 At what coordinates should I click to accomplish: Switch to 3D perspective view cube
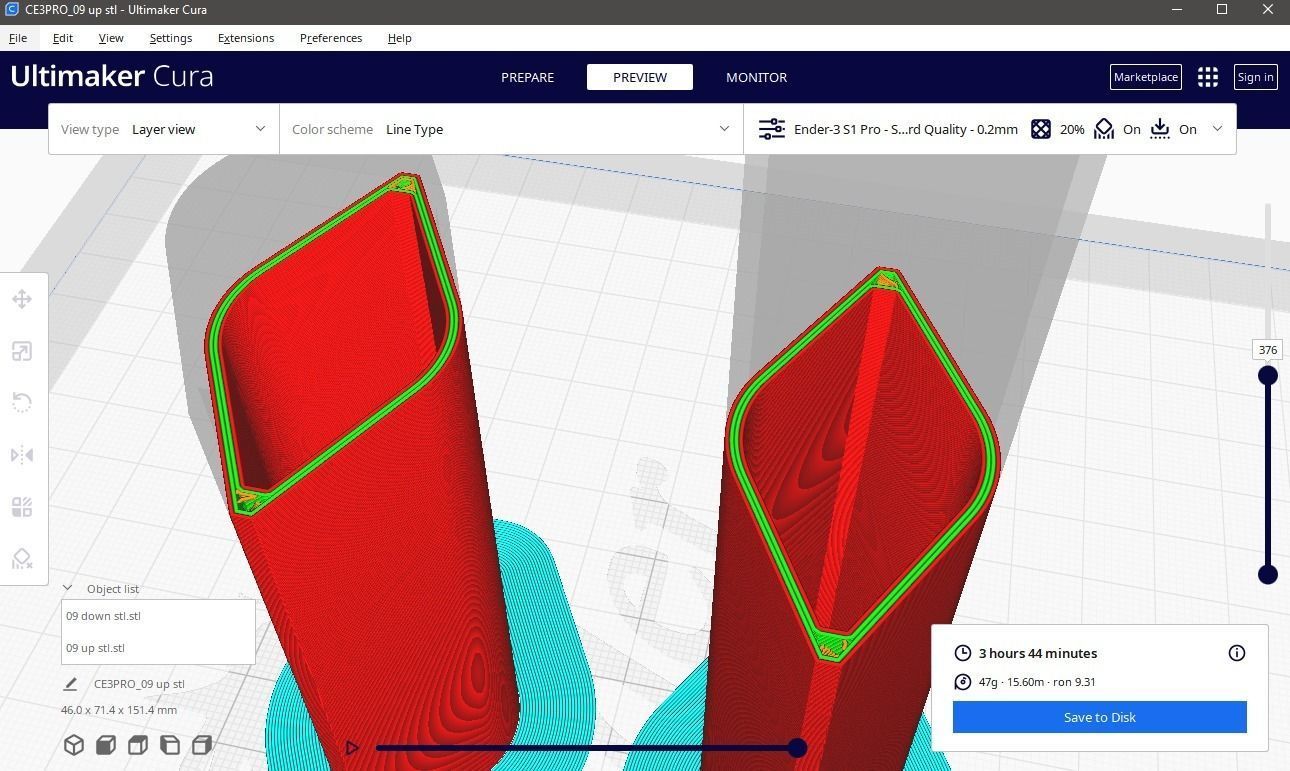(x=74, y=745)
